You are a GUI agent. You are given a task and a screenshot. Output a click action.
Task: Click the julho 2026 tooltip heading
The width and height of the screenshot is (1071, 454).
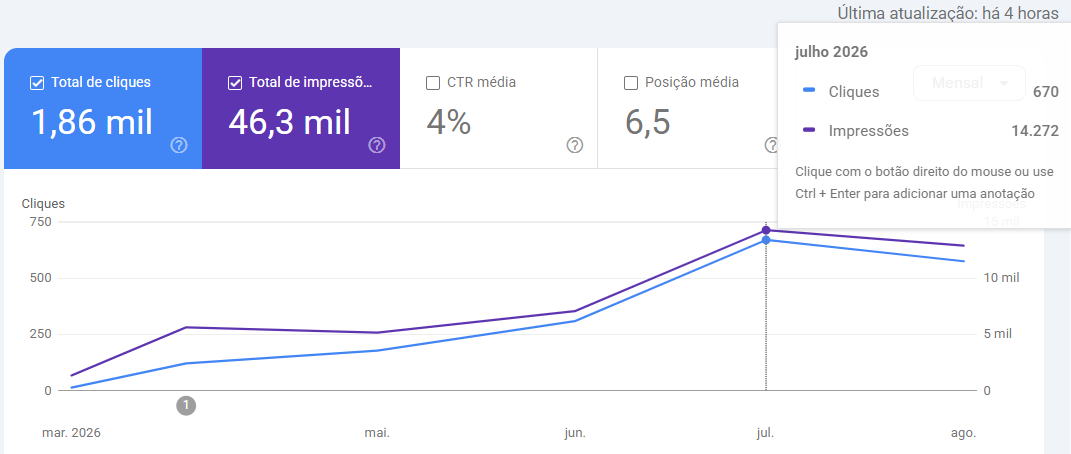pyautogui.click(x=831, y=53)
